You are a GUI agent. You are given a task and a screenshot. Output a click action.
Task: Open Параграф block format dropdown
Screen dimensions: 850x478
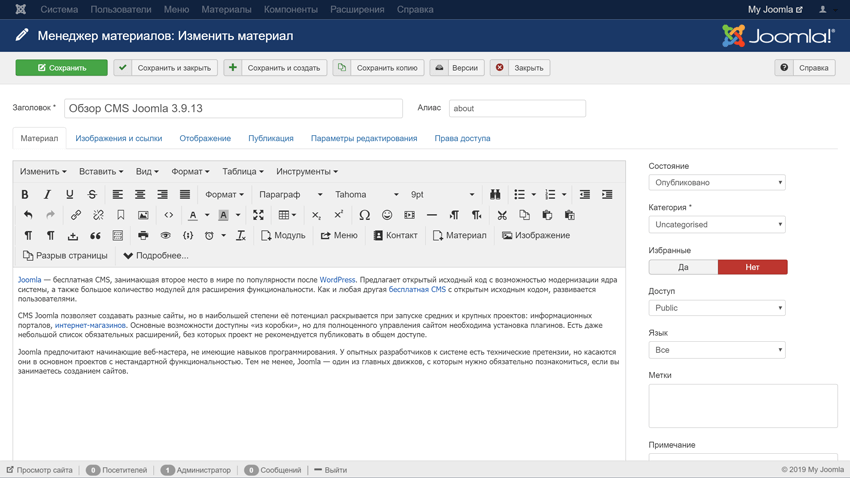290,195
